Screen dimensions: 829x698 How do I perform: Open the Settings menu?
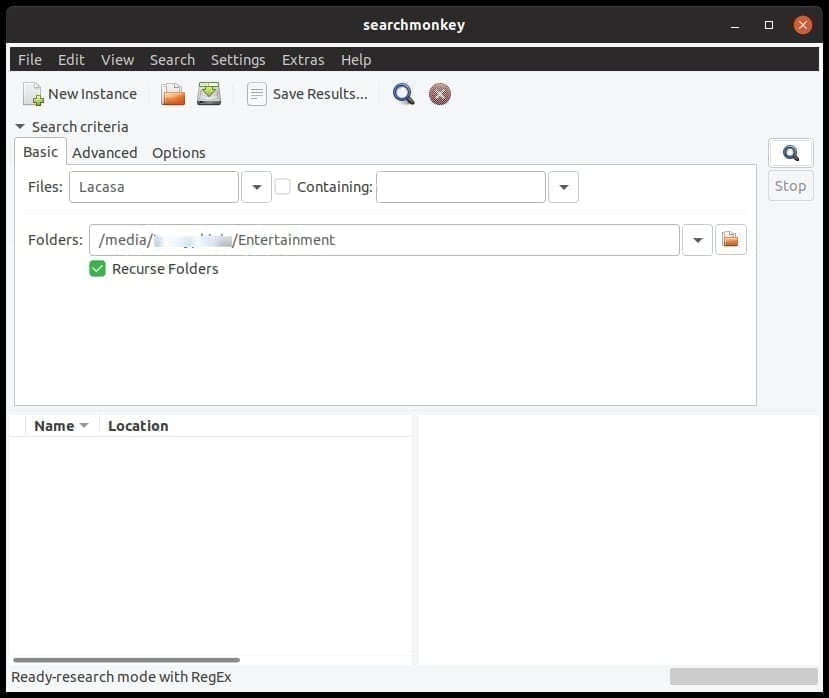(237, 59)
